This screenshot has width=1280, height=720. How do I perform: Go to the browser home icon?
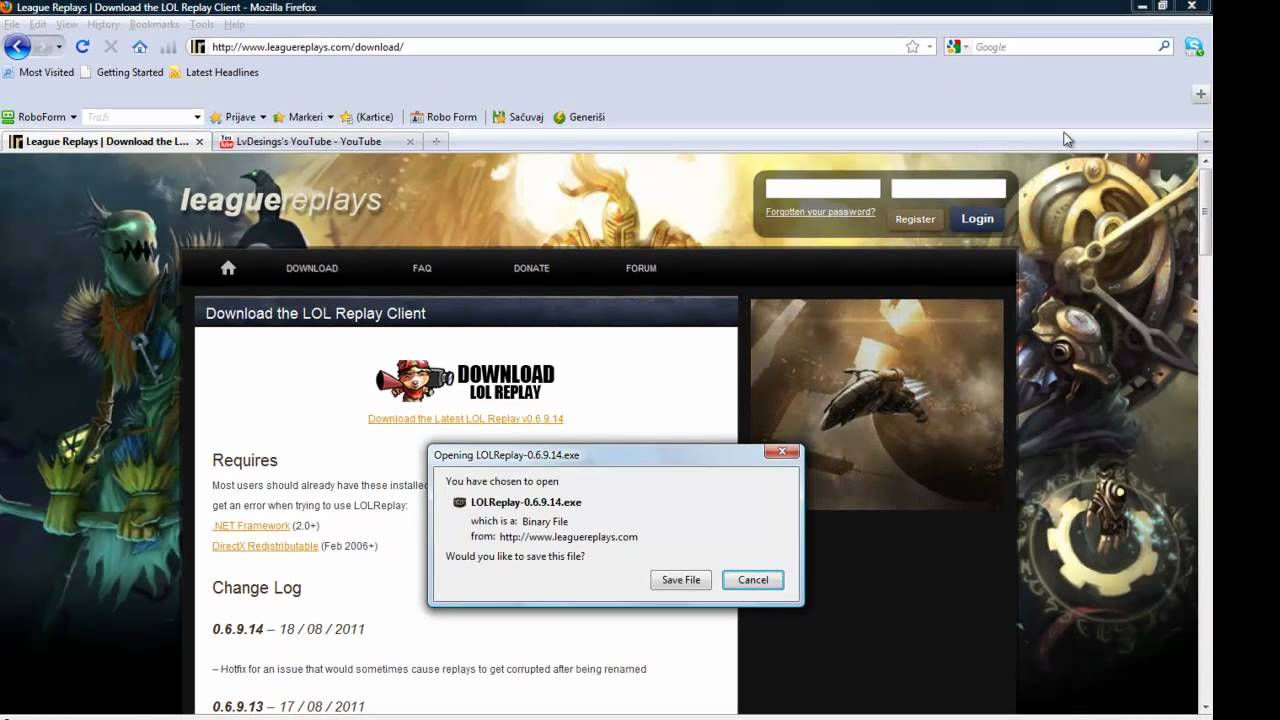tap(140, 46)
